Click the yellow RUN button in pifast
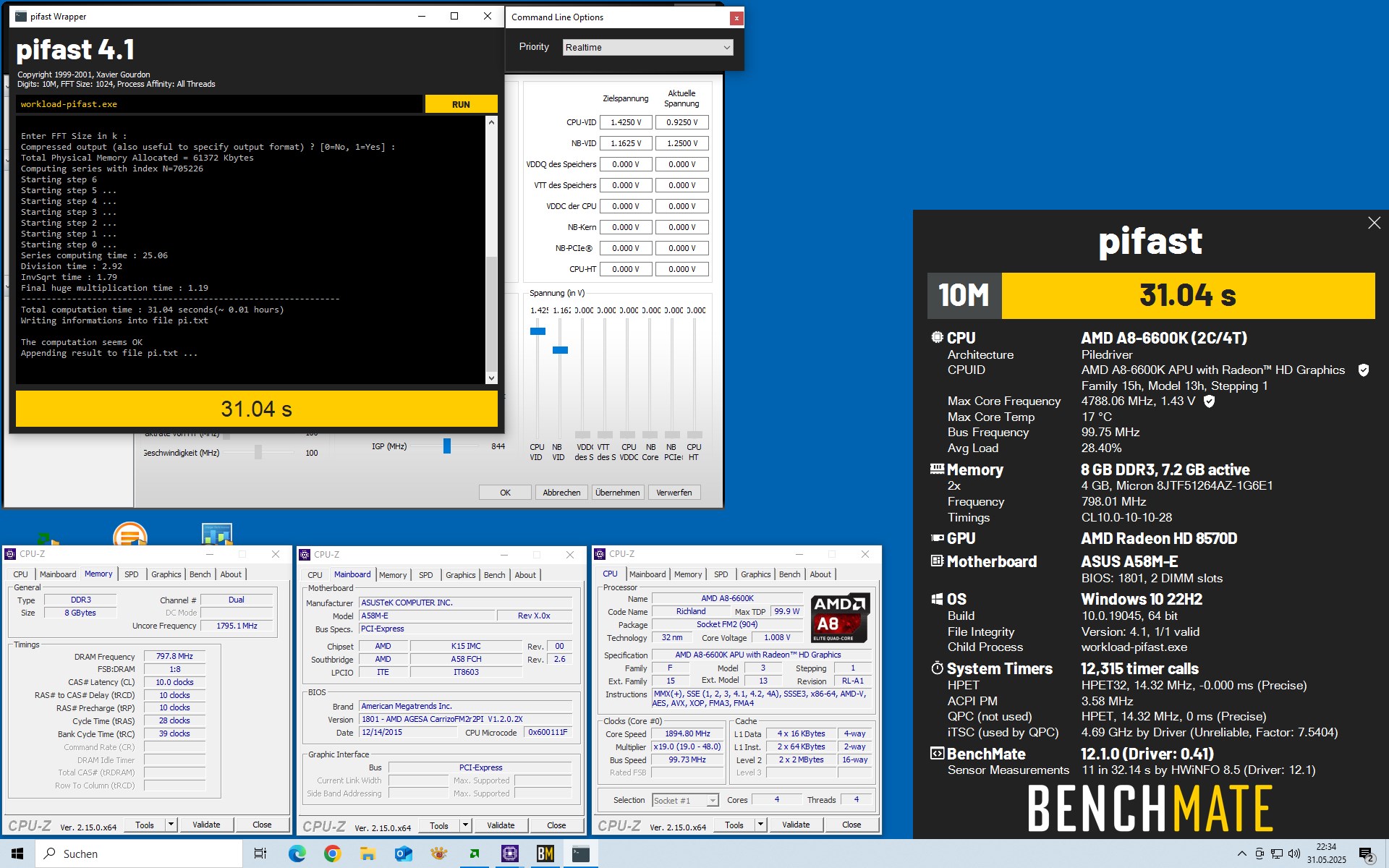 (x=461, y=104)
